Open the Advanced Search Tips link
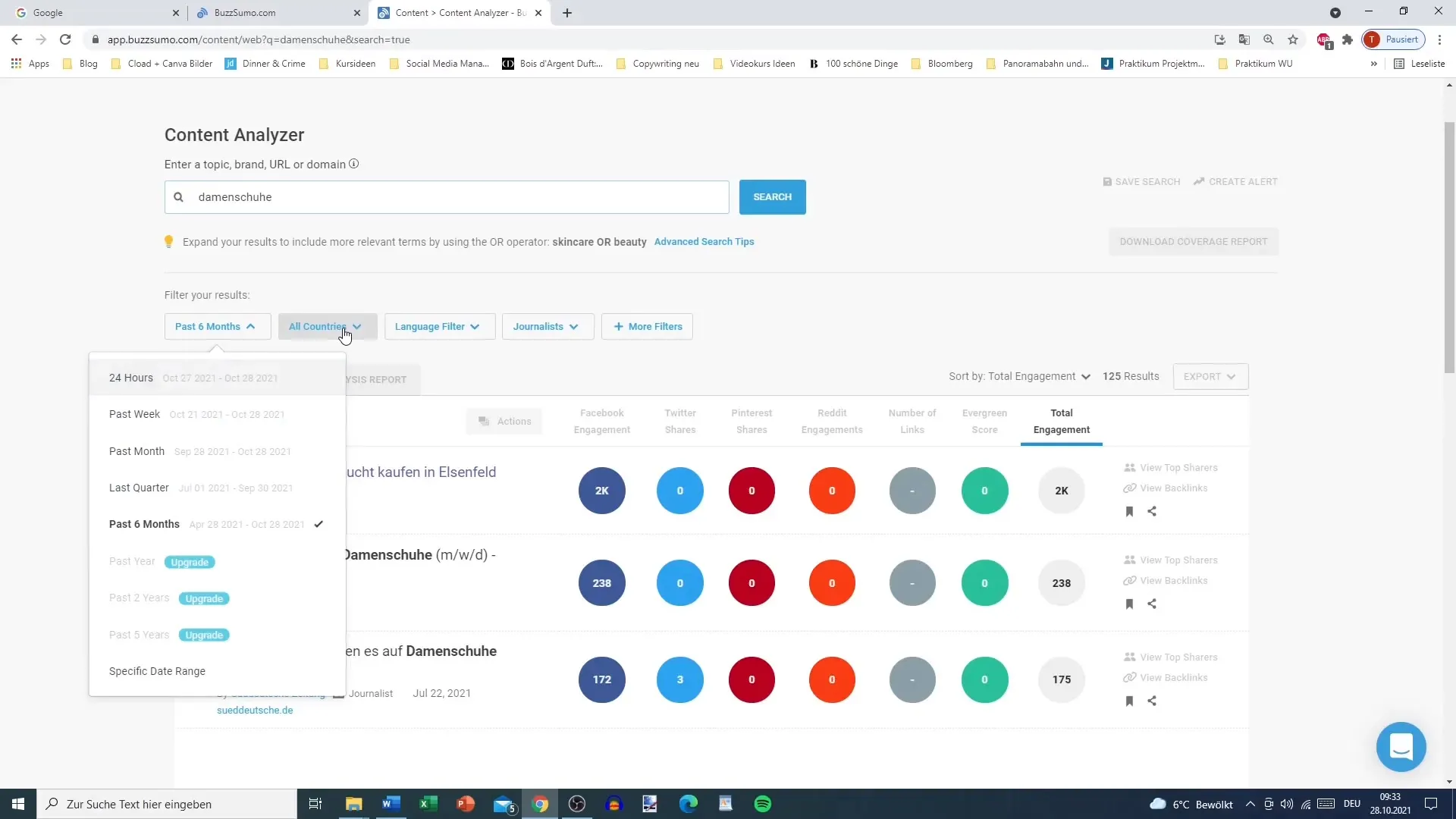 [704, 242]
